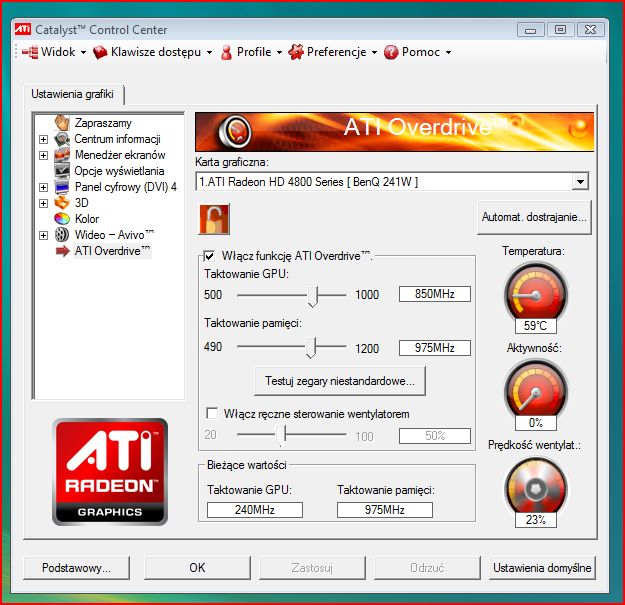Screen dimensions: 625x605
Task: Expand the Wideo – Avivo tree node
Action: point(43,235)
